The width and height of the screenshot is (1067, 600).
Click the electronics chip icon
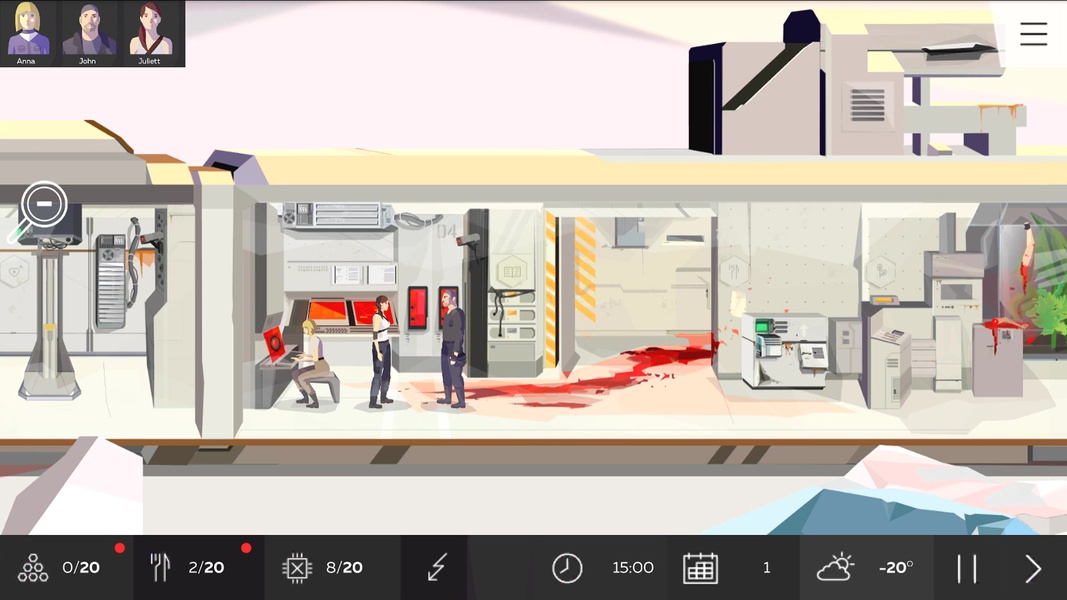297,567
